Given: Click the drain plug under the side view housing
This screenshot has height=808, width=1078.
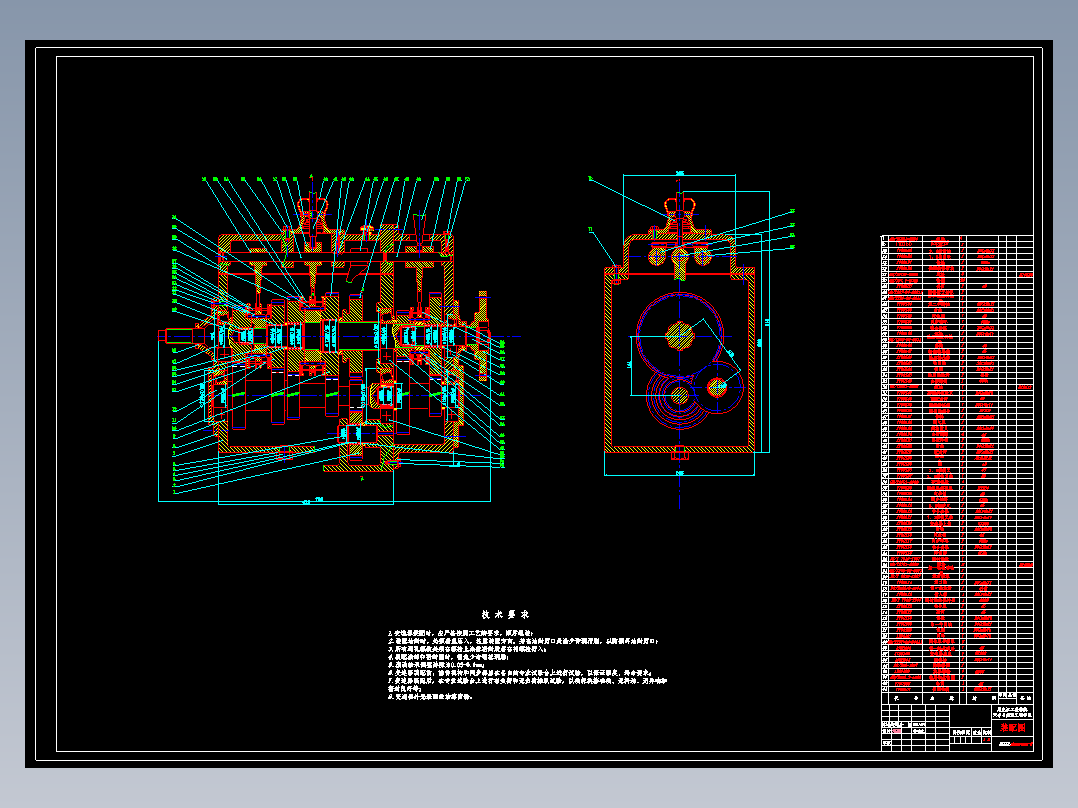Looking at the screenshot, I should (x=679, y=453).
